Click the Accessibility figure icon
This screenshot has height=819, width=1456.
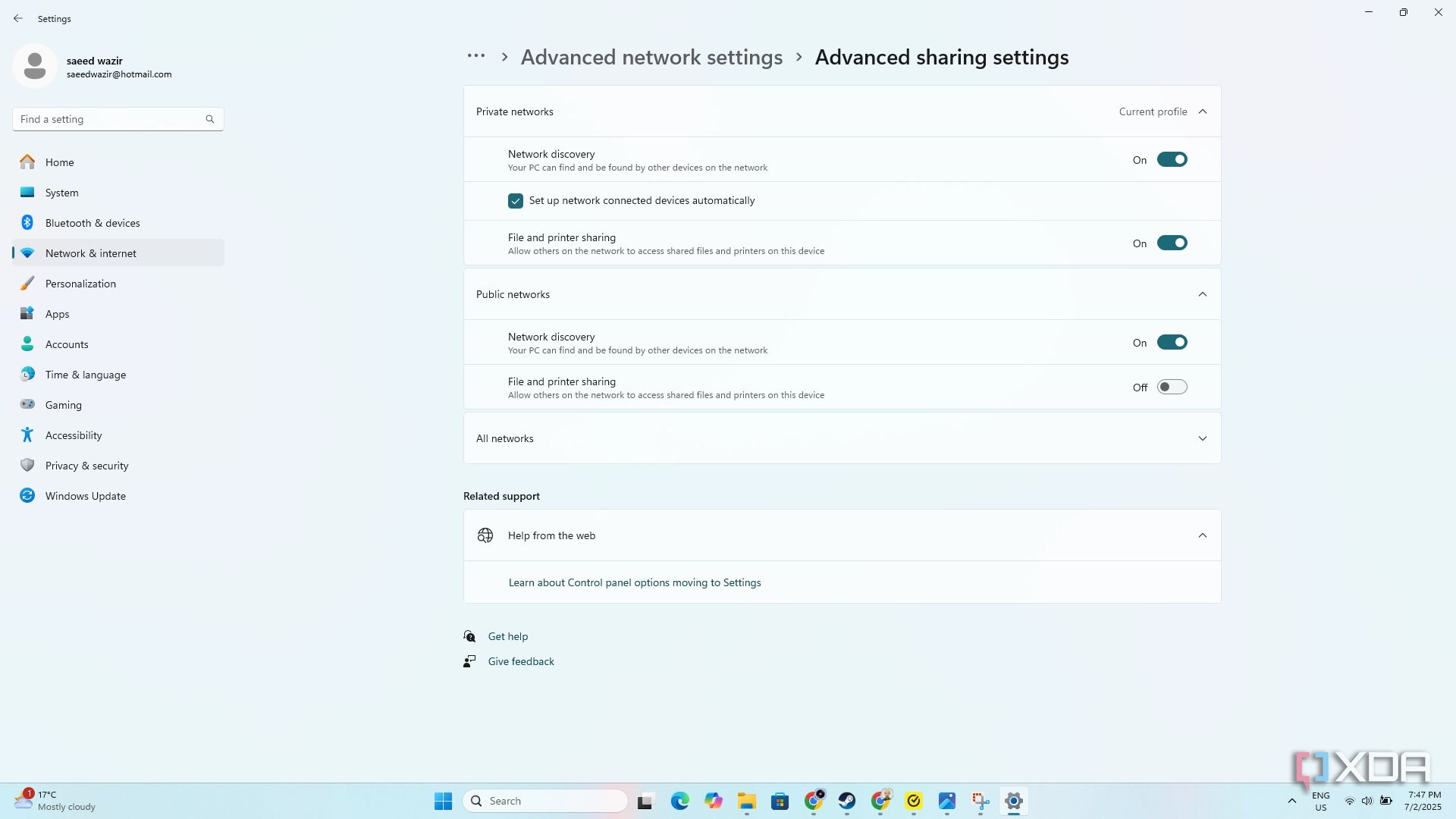tap(27, 435)
